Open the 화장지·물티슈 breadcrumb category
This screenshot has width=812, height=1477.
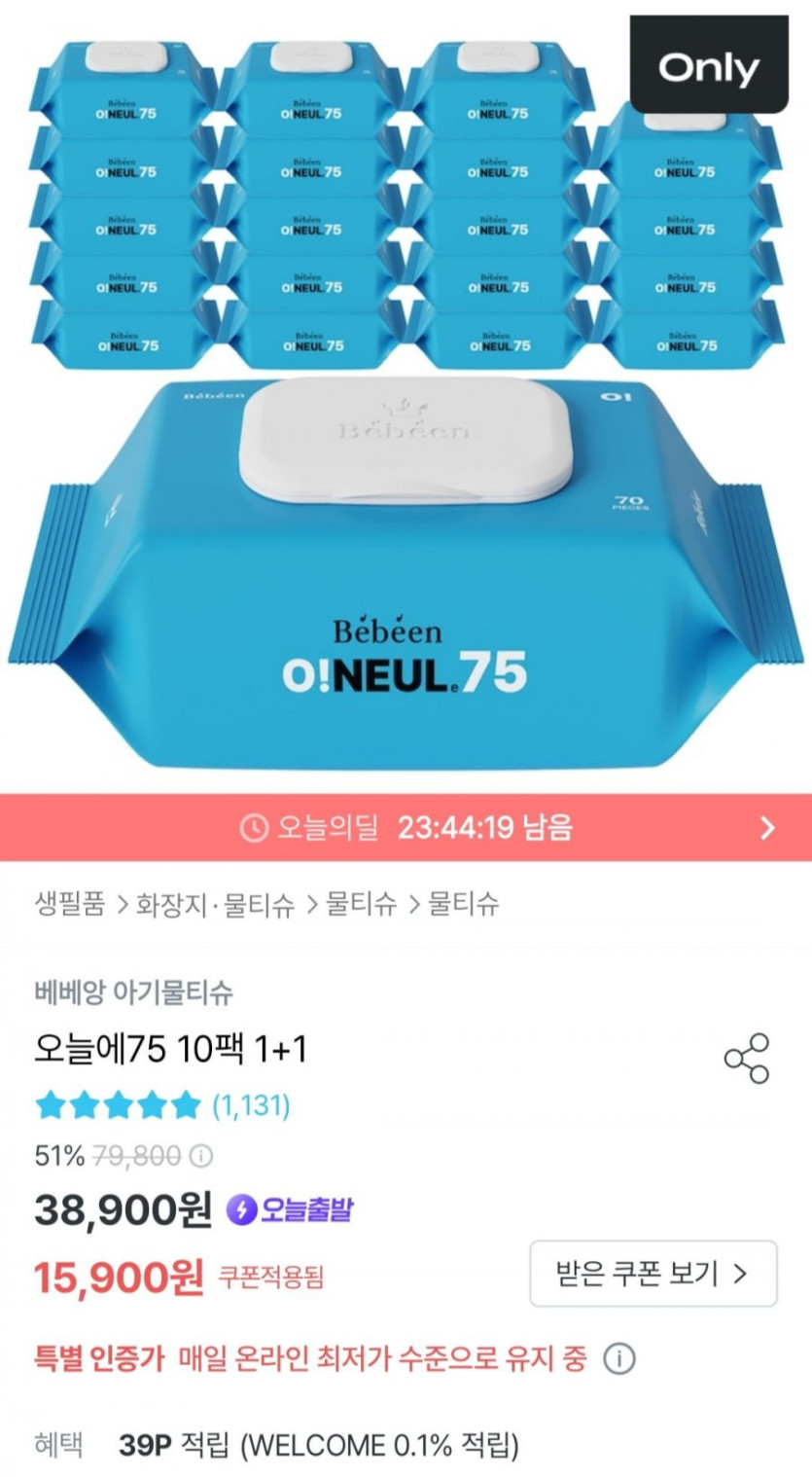pos(215,904)
